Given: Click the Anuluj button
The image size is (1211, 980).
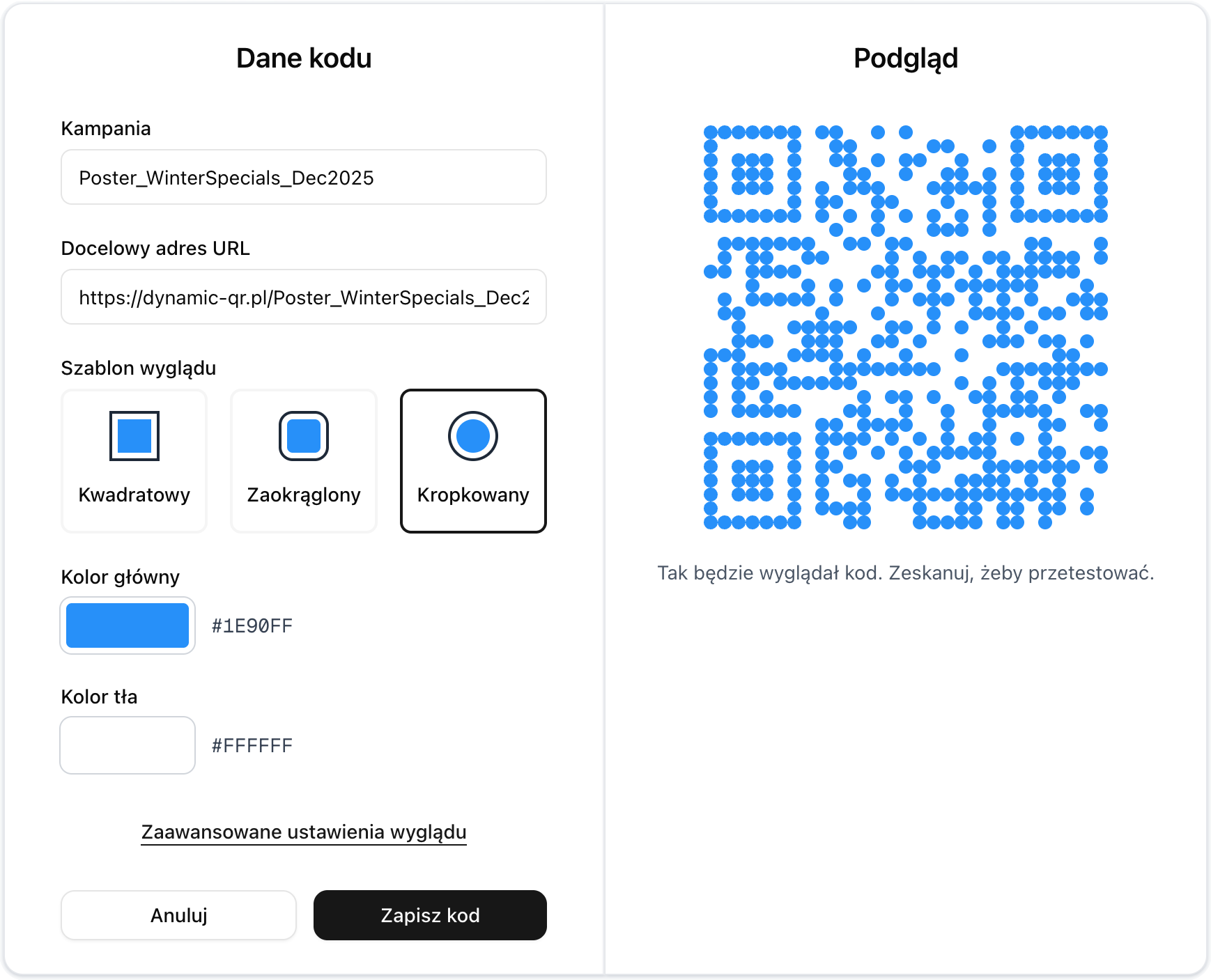Looking at the screenshot, I should [178, 915].
